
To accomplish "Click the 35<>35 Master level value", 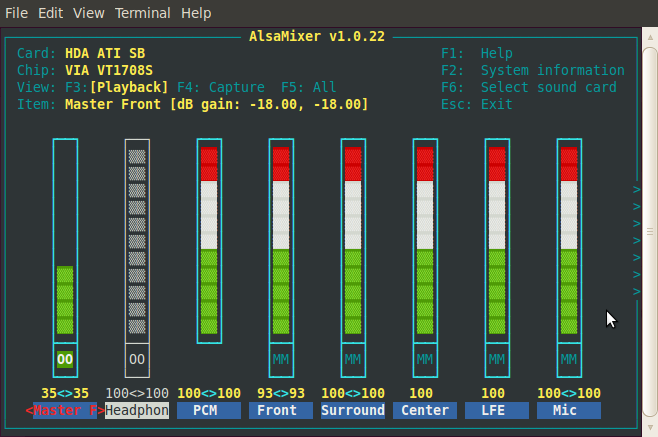I will (x=65, y=393).
